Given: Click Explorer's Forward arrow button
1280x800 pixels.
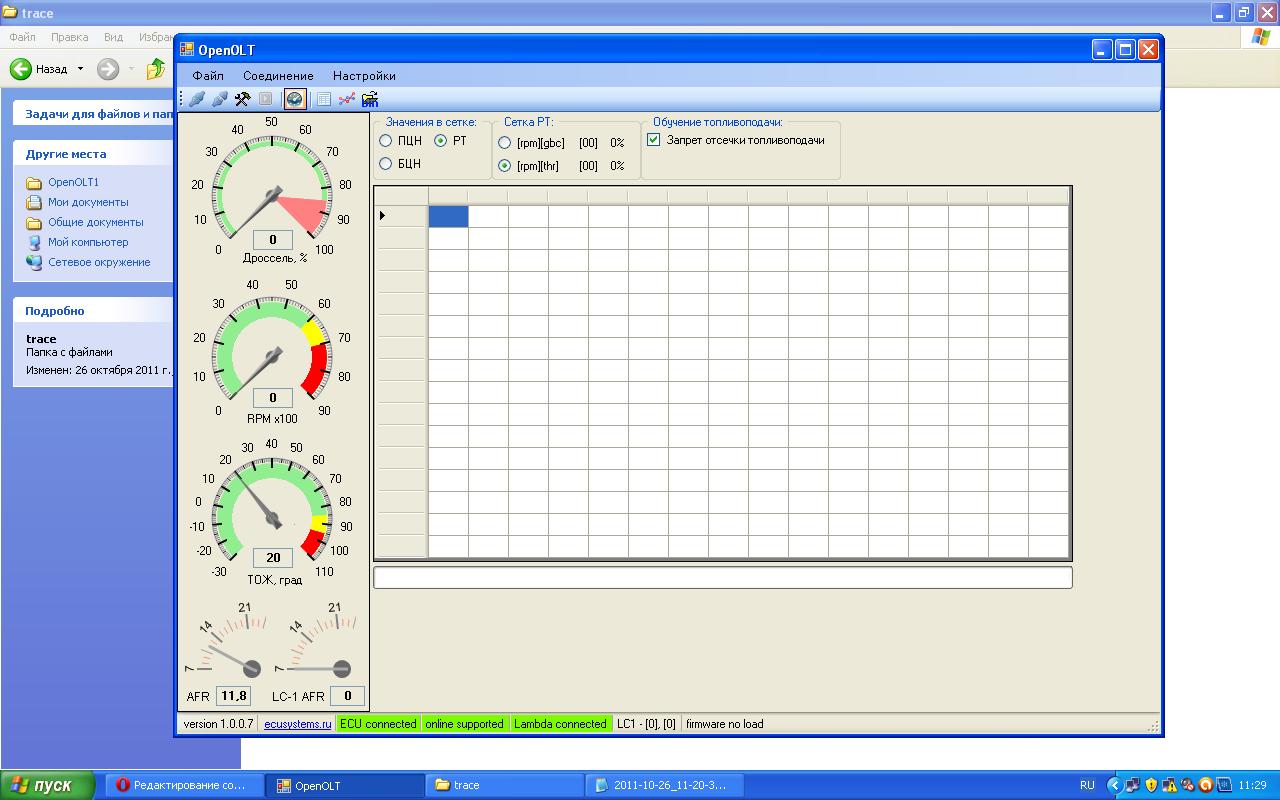Looking at the screenshot, I should (x=108, y=69).
